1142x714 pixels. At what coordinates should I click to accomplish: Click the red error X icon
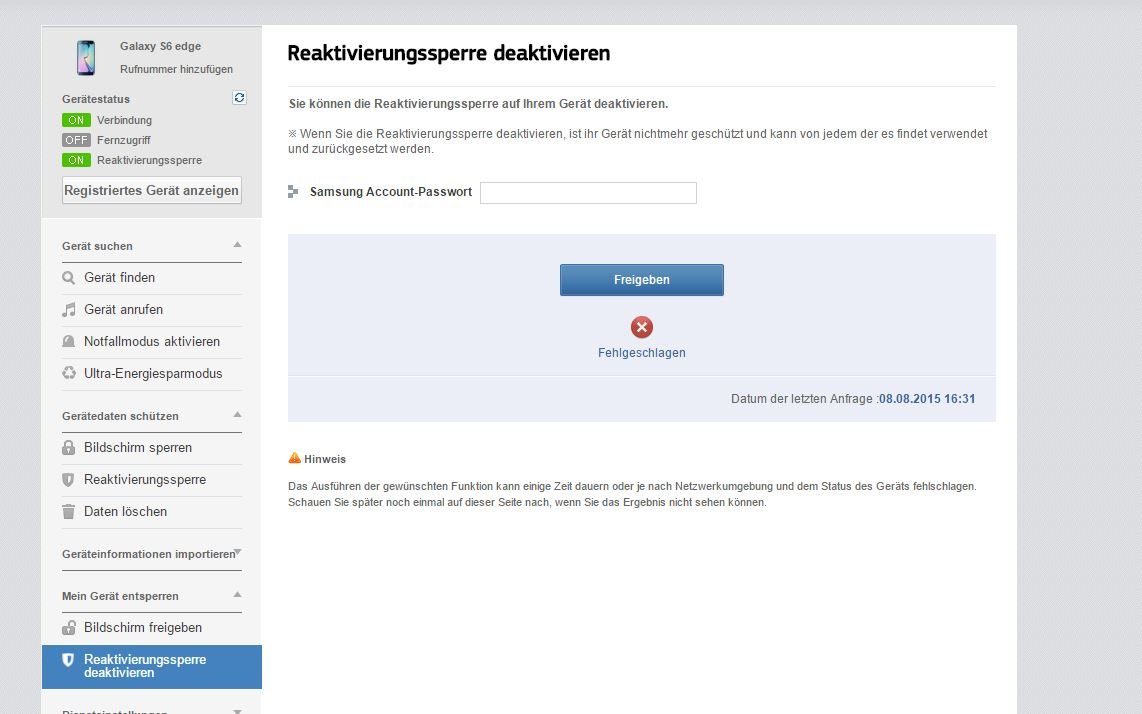tap(642, 327)
